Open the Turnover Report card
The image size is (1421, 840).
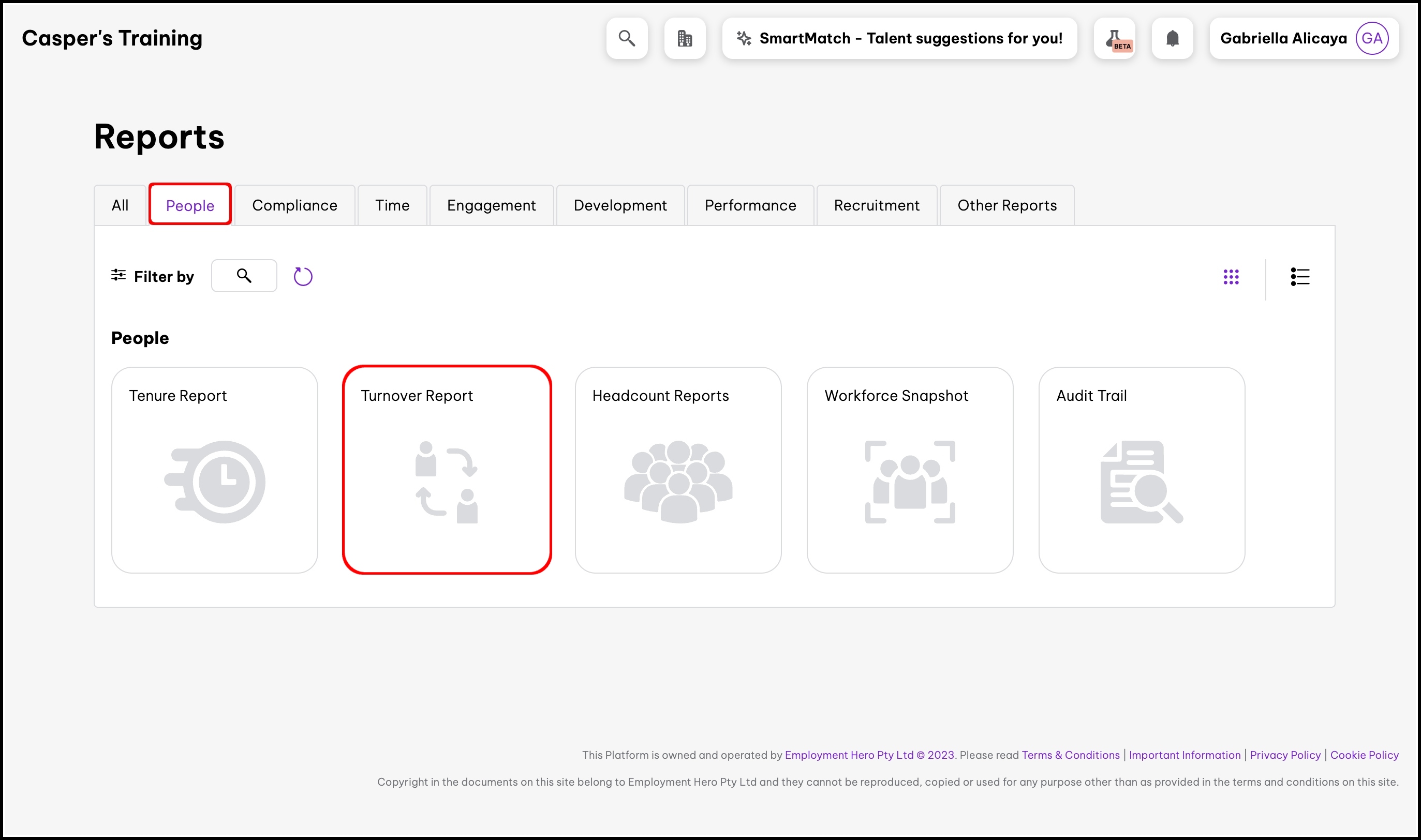[x=447, y=470]
